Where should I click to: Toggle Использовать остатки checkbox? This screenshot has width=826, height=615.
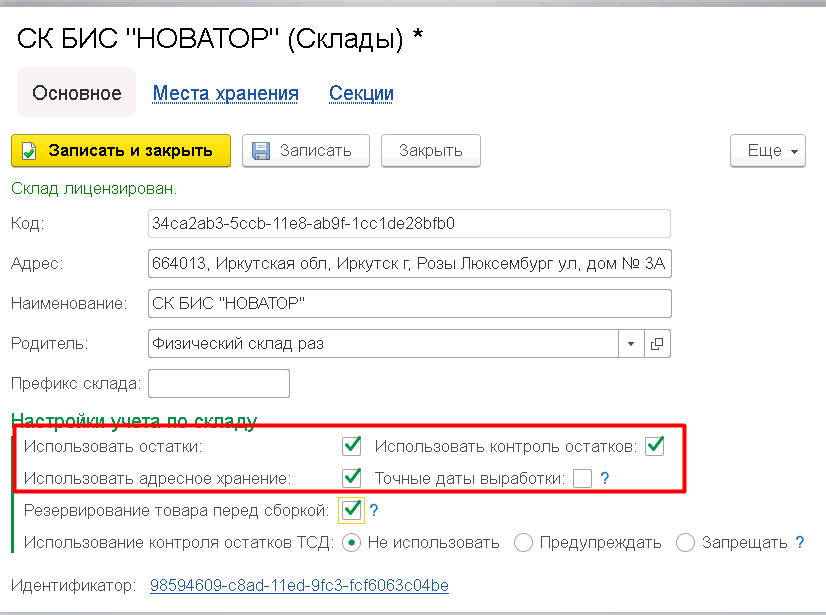tap(351, 446)
